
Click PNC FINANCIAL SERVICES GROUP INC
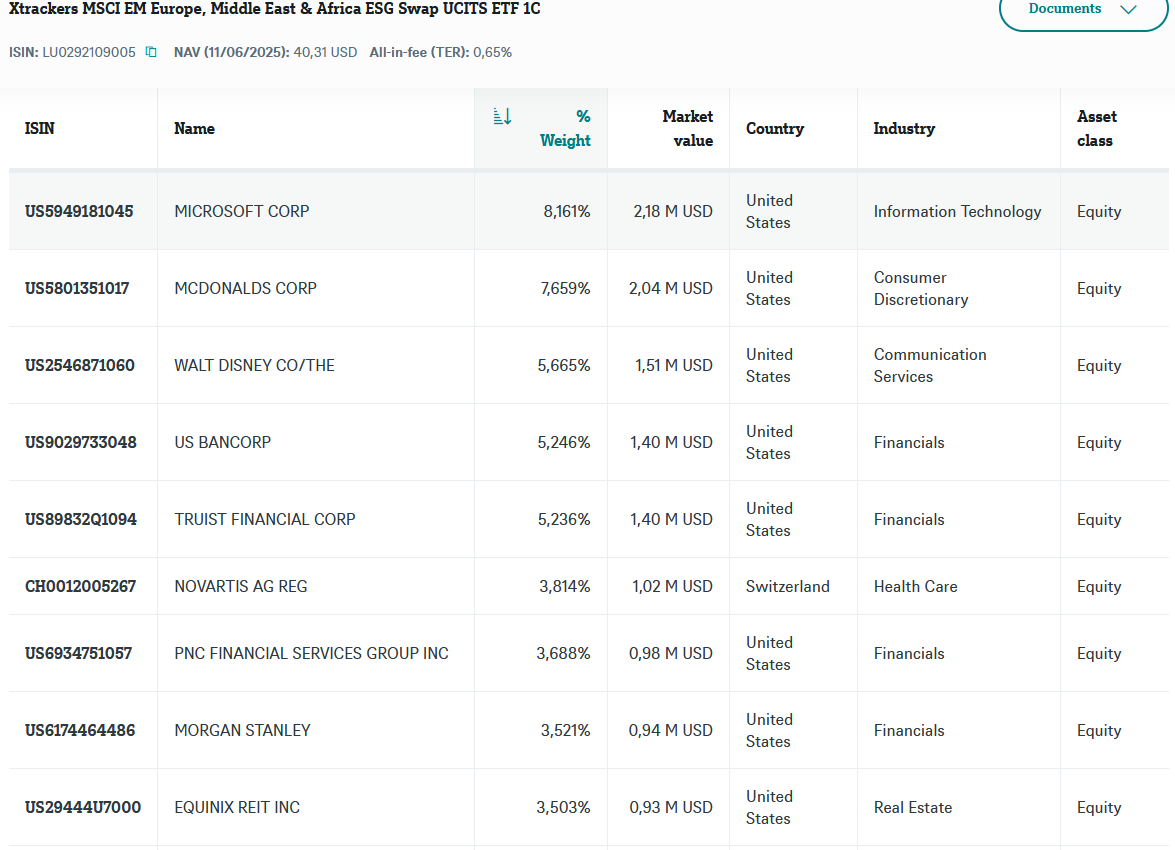[311, 654]
